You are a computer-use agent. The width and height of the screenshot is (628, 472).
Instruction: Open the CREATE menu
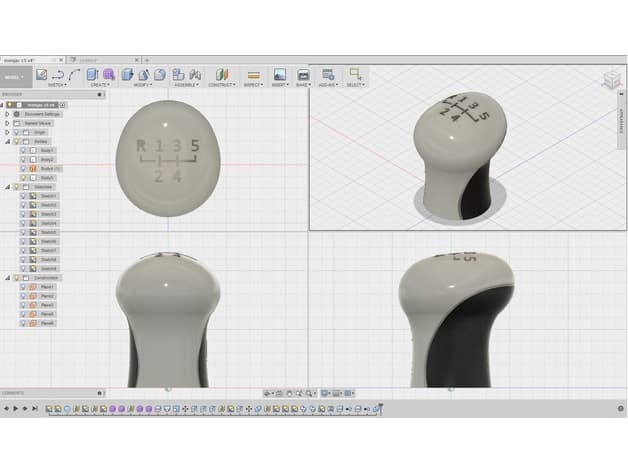(100, 85)
